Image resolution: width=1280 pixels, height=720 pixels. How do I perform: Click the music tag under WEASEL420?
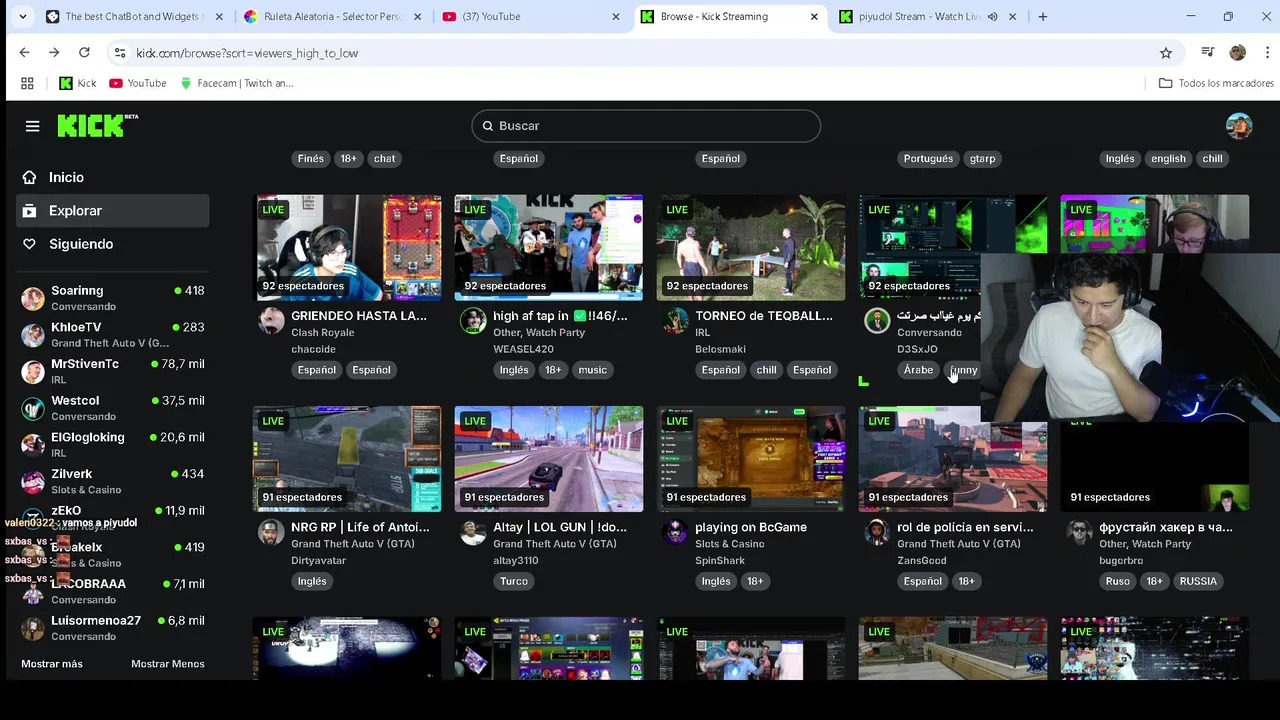[592, 370]
